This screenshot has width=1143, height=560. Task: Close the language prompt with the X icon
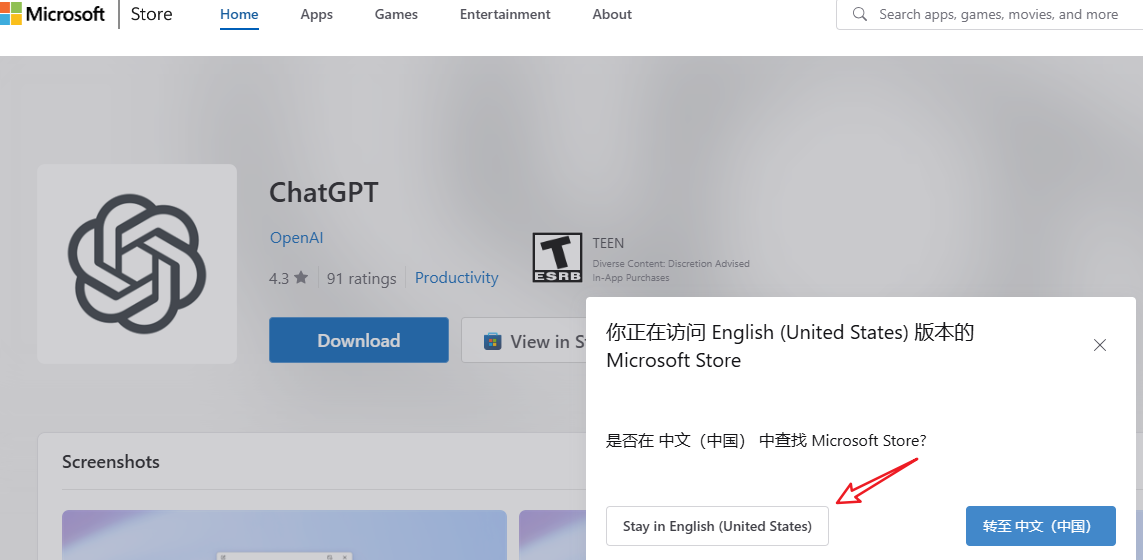(1100, 345)
